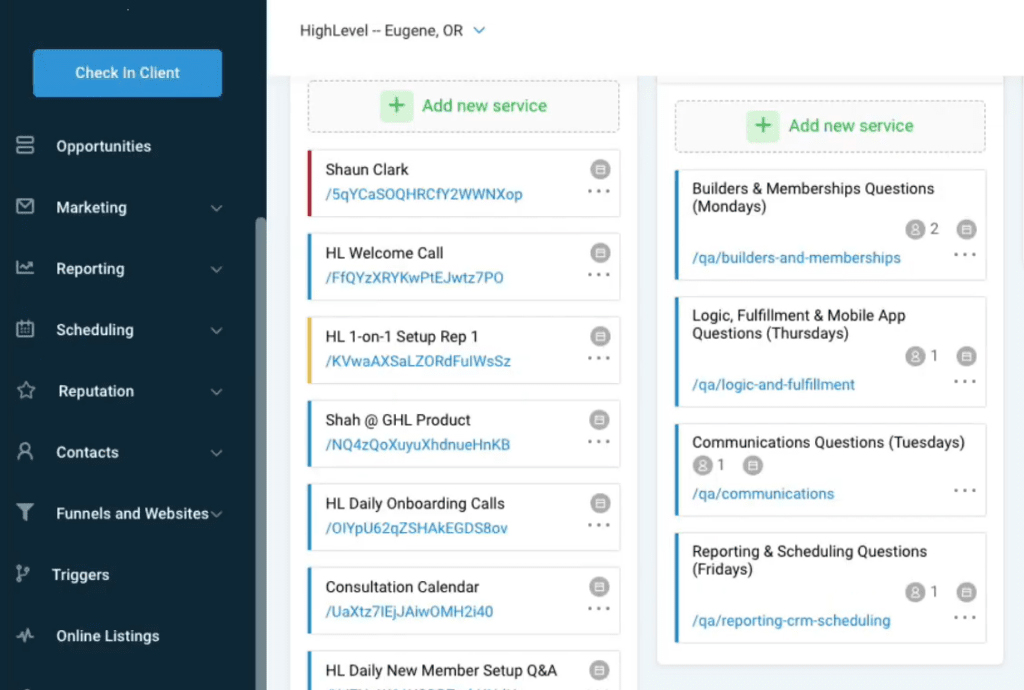Expand the Scheduling submenu chevron
Viewport: 1024px width, 690px height.
(x=217, y=330)
